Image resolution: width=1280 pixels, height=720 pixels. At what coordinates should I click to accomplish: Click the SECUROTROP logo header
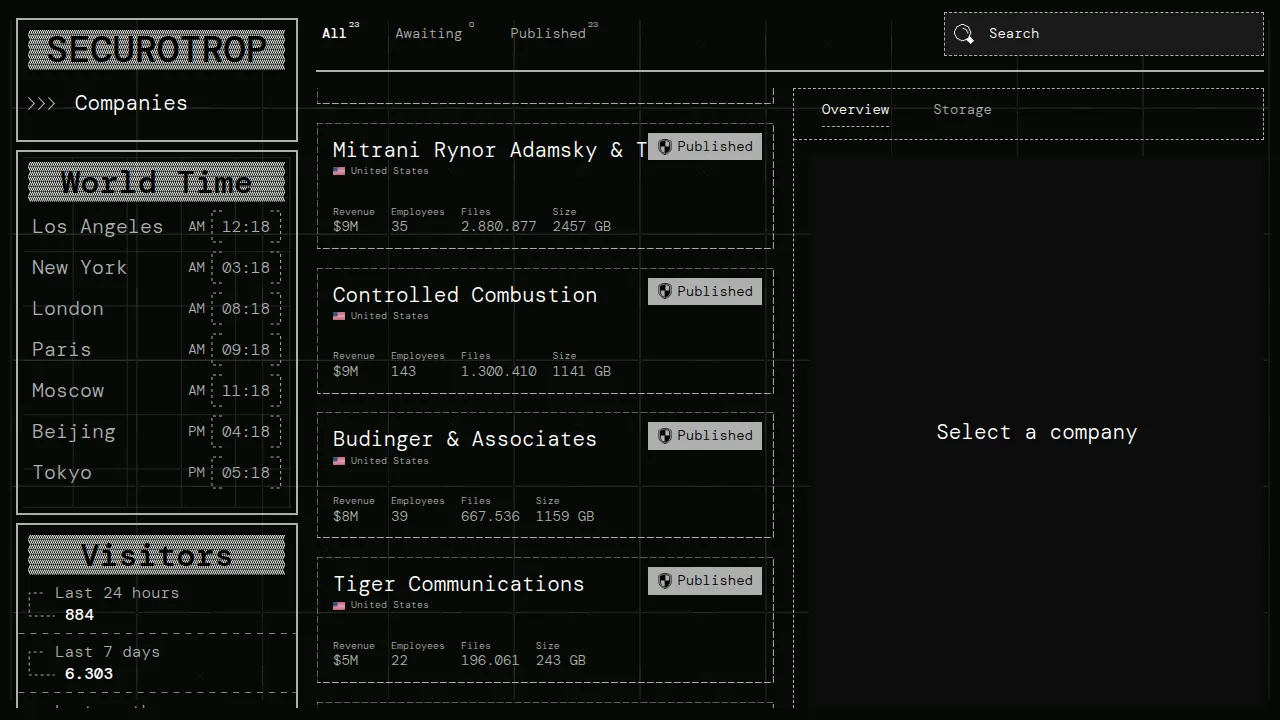pyautogui.click(x=157, y=50)
